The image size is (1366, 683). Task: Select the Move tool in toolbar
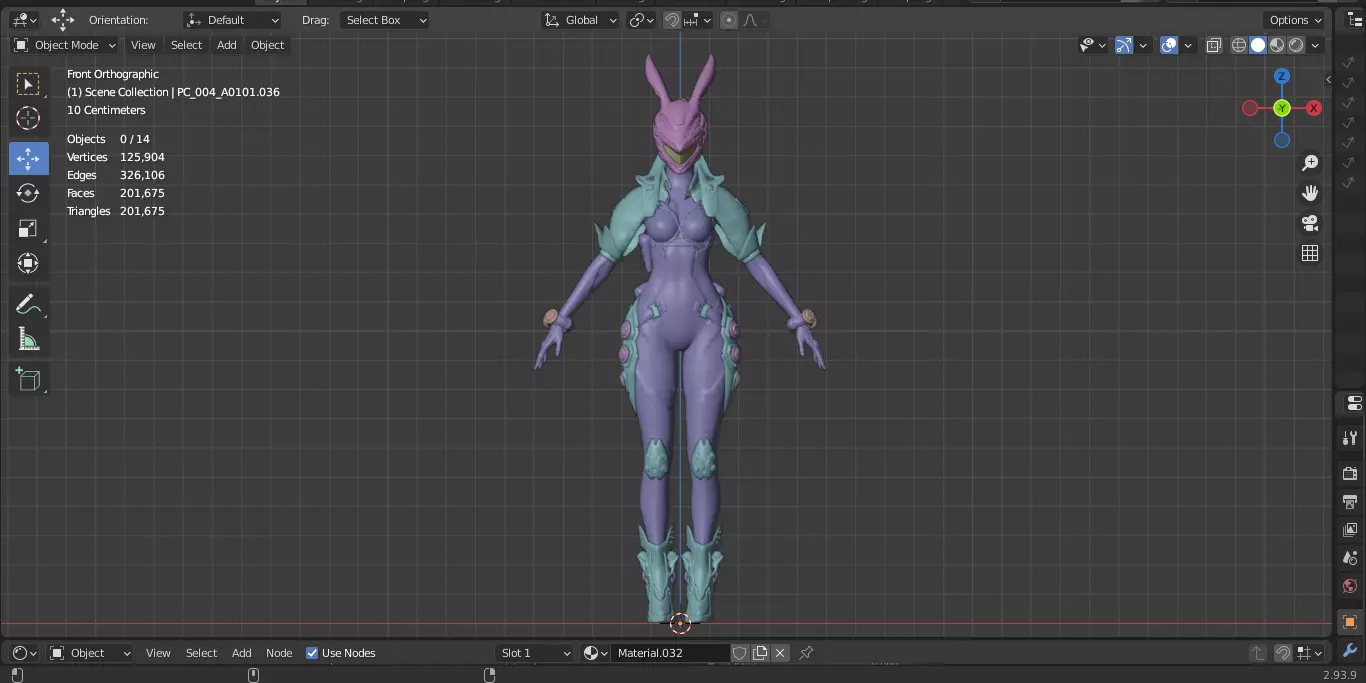[28, 158]
